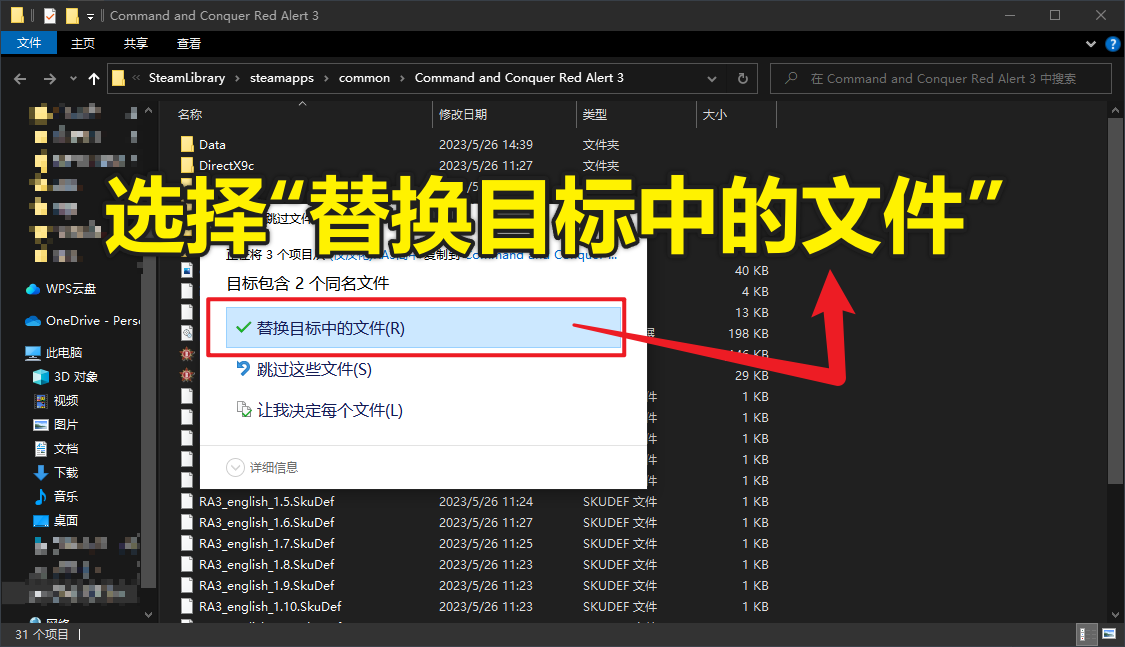Expand chevron after steamapps breadcrumb
The height and width of the screenshot is (647, 1125).
(x=326, y=78)
